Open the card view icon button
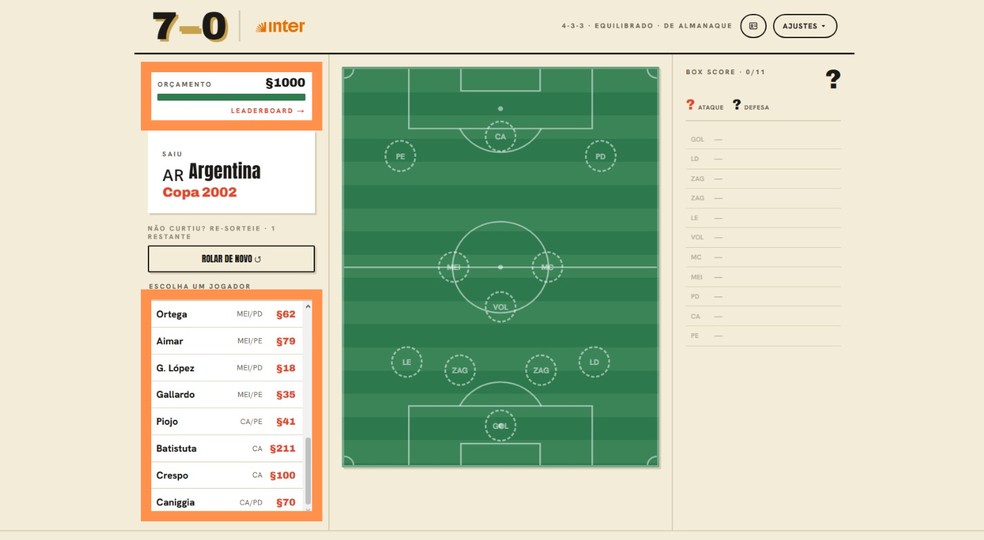 coord(753,26)
